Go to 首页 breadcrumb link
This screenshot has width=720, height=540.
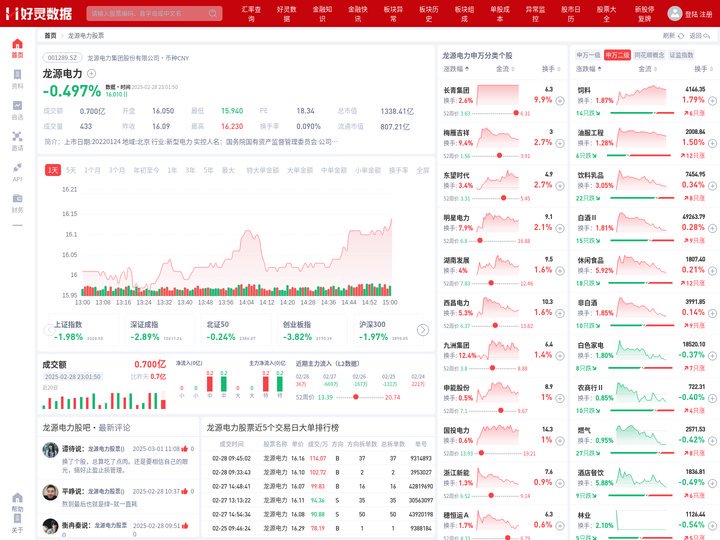click(x=51, y=36)
